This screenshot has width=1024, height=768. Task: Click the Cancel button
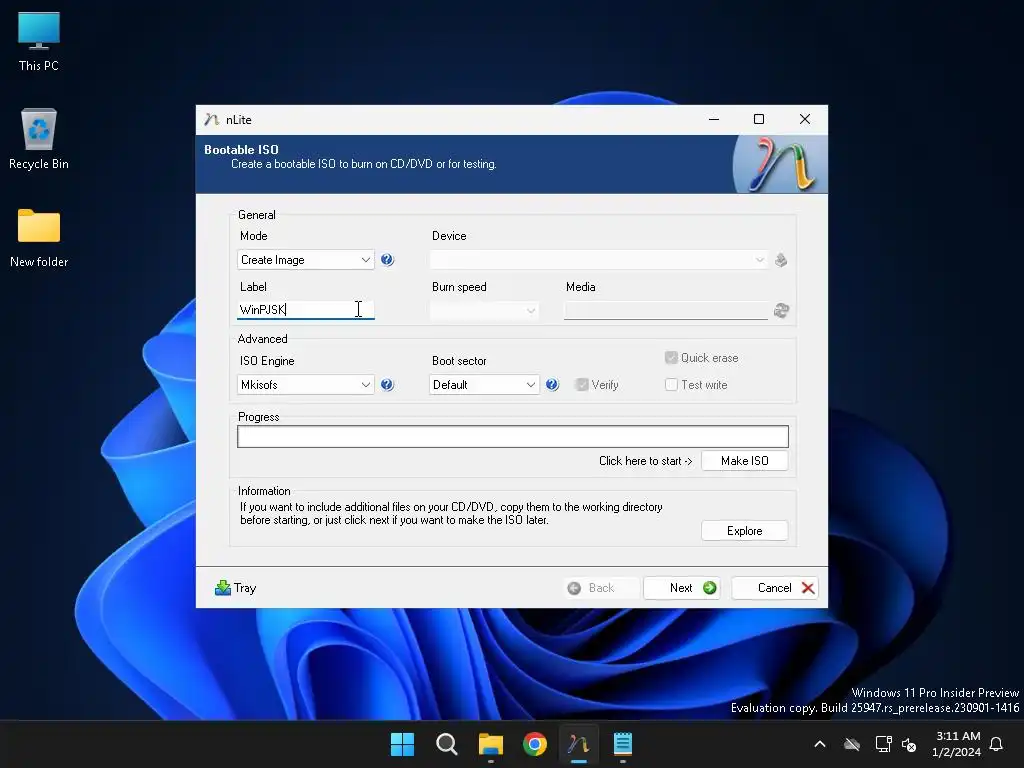(775, 588)
